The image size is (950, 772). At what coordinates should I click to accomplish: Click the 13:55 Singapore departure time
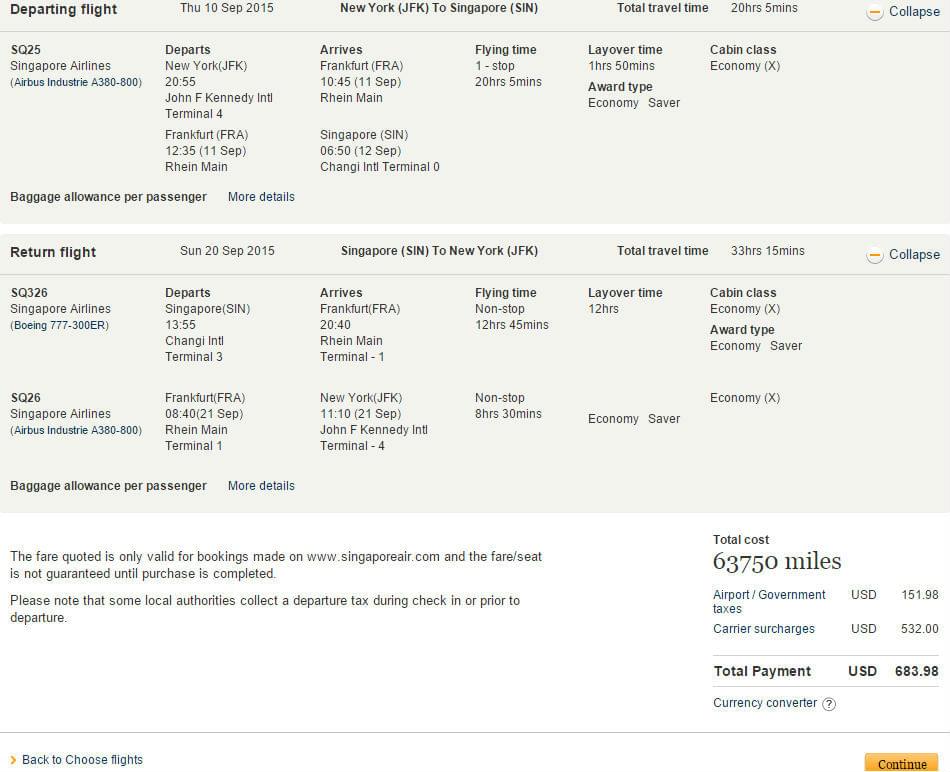(x=181, y=325)
